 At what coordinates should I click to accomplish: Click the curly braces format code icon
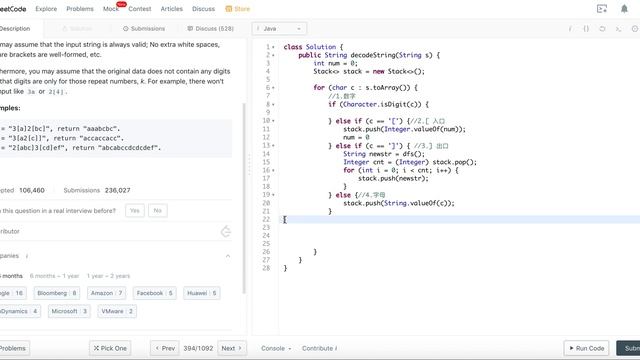pos(586,29)
